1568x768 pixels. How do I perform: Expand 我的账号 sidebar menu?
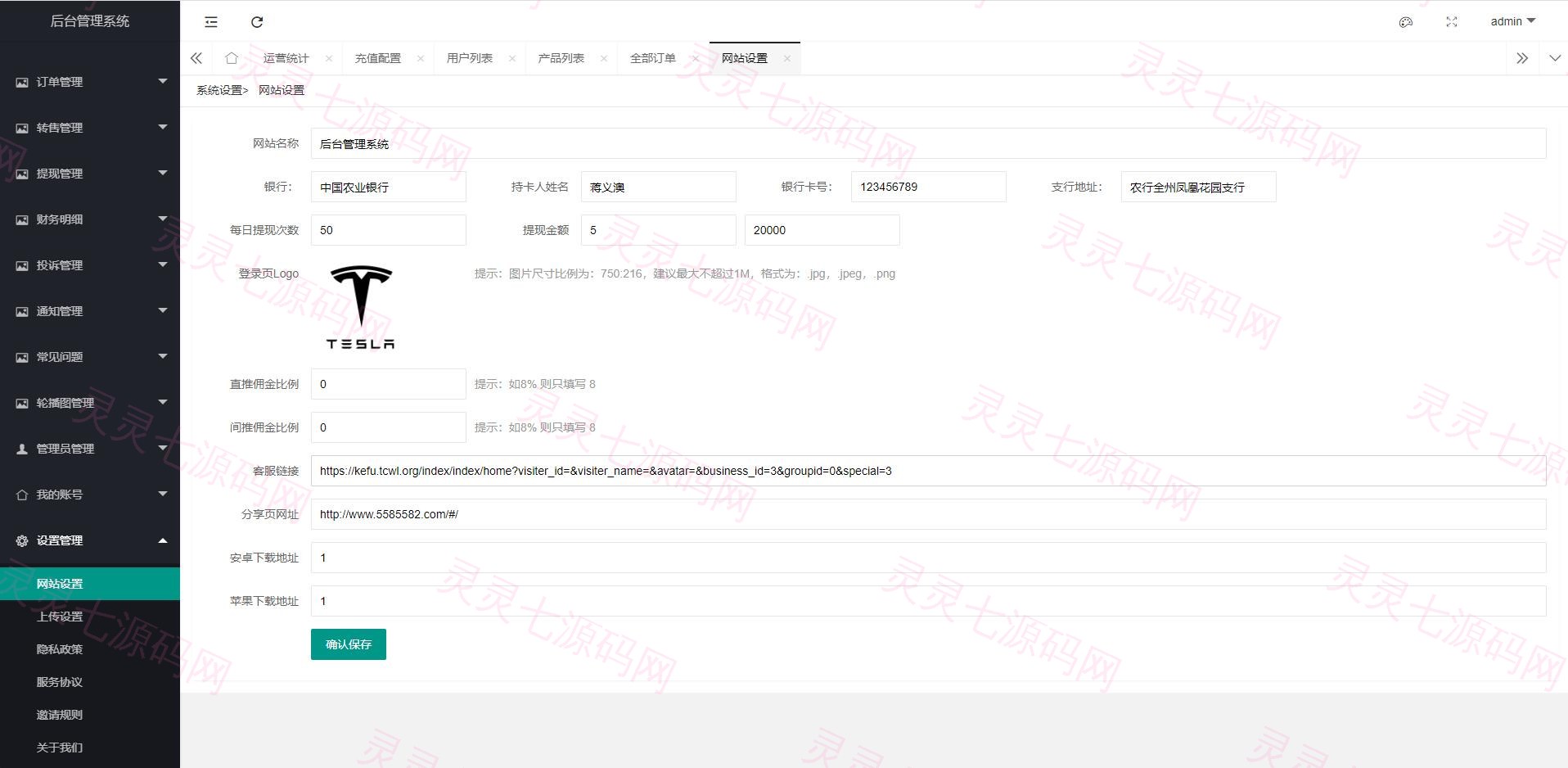point(90,495)
